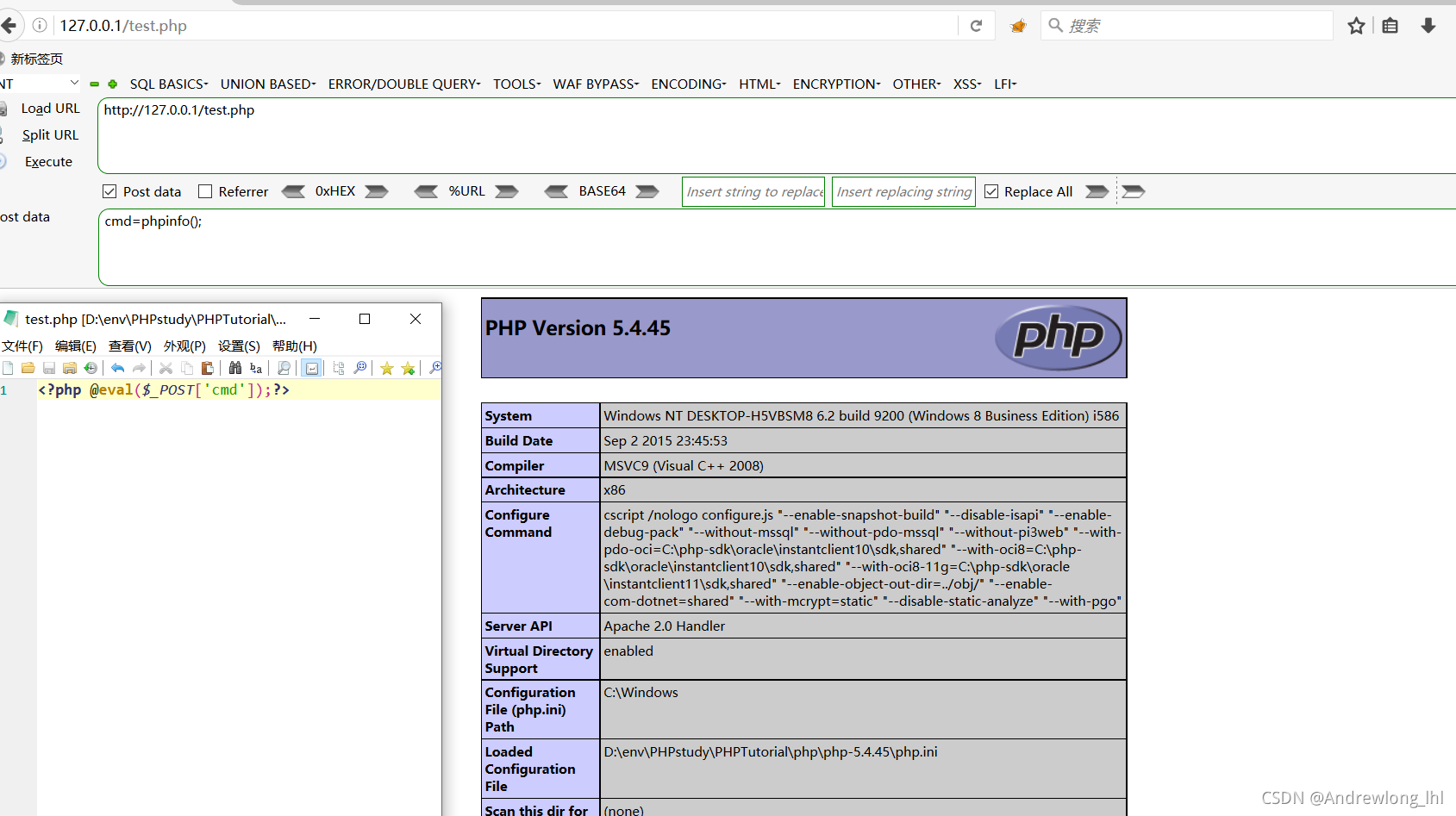Bookmark this page with the star icon

pos(1356,26)
